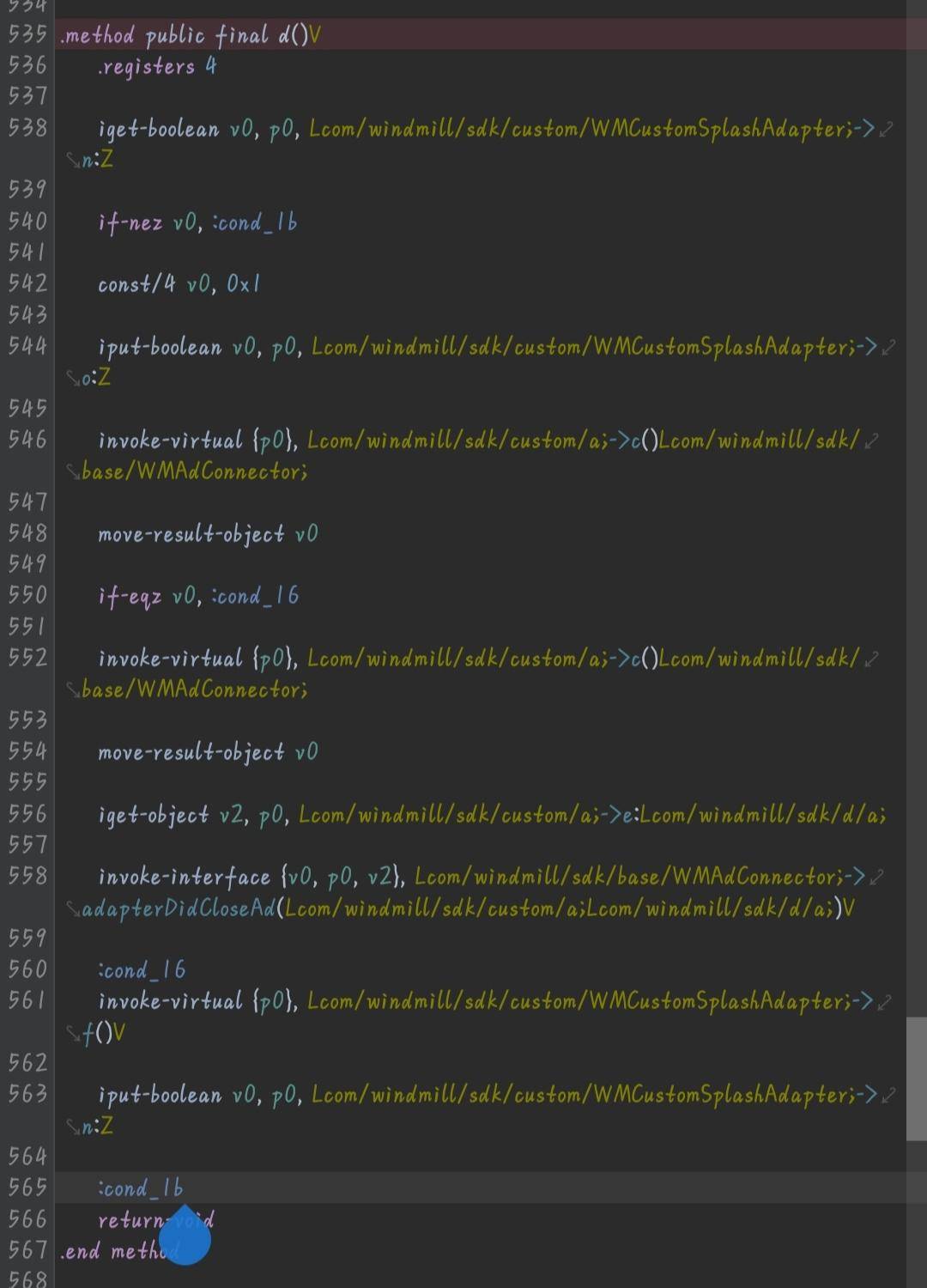Place cursor on 'iget-object v2, p0' line
This screenshot has width=927, height=1288.
point(492,815)
